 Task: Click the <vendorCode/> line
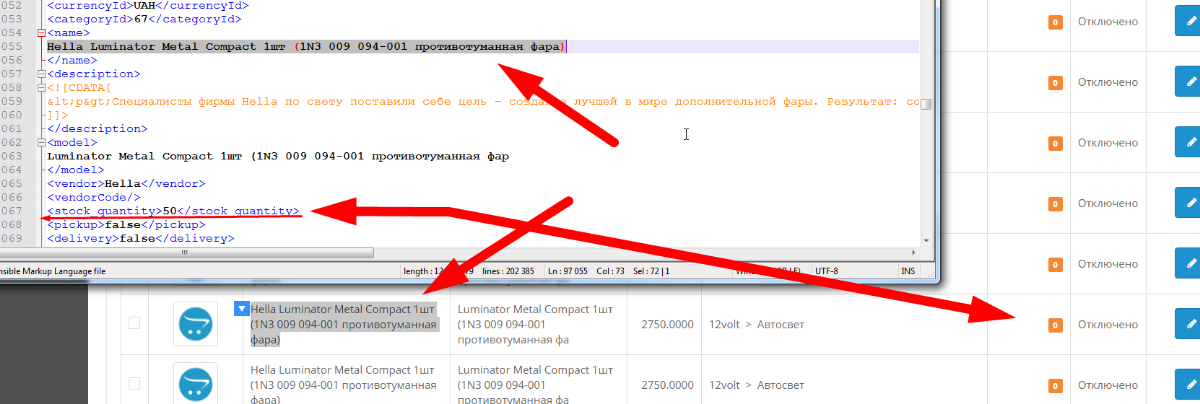click(95, 197)
